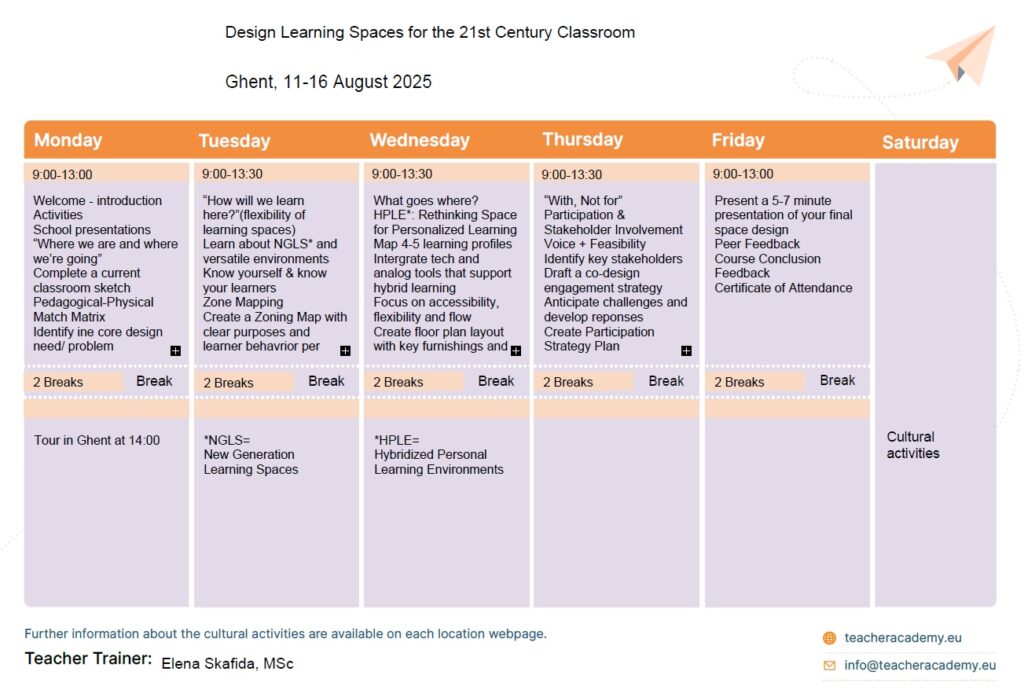Click the trainer name Elena Skafida, MSc
Image resolution: width=1024 pixels, height=697 pixels.
(x=227, y=664)
